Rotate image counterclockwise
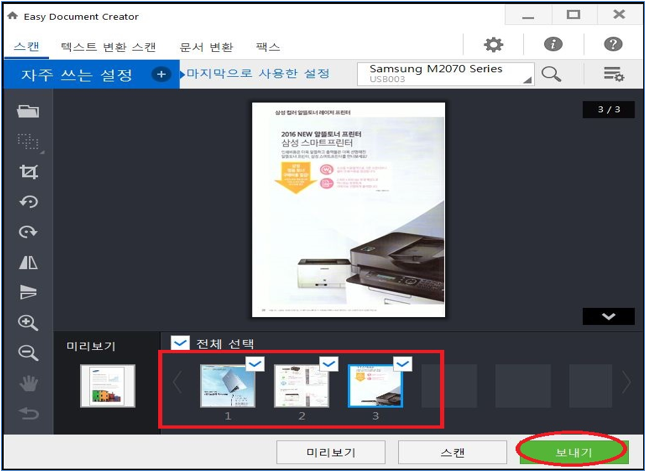This screenshot has height=471, width=646. 28,202
